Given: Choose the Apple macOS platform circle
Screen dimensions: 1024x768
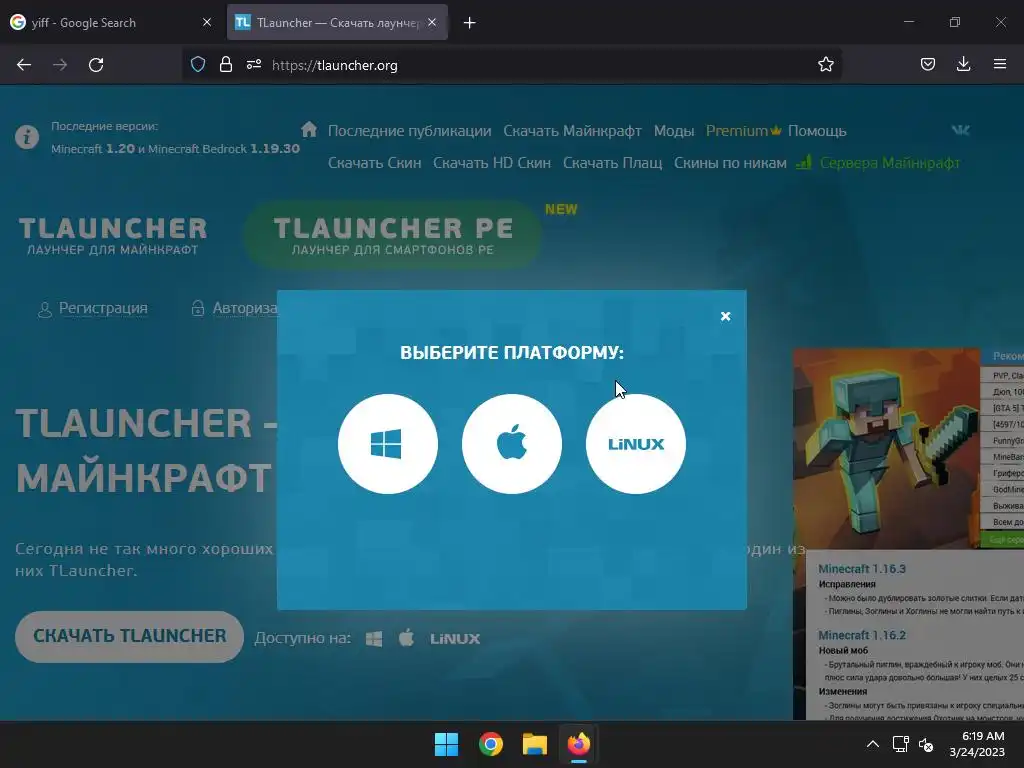Looking at the screenshot, I should point(511,444).
